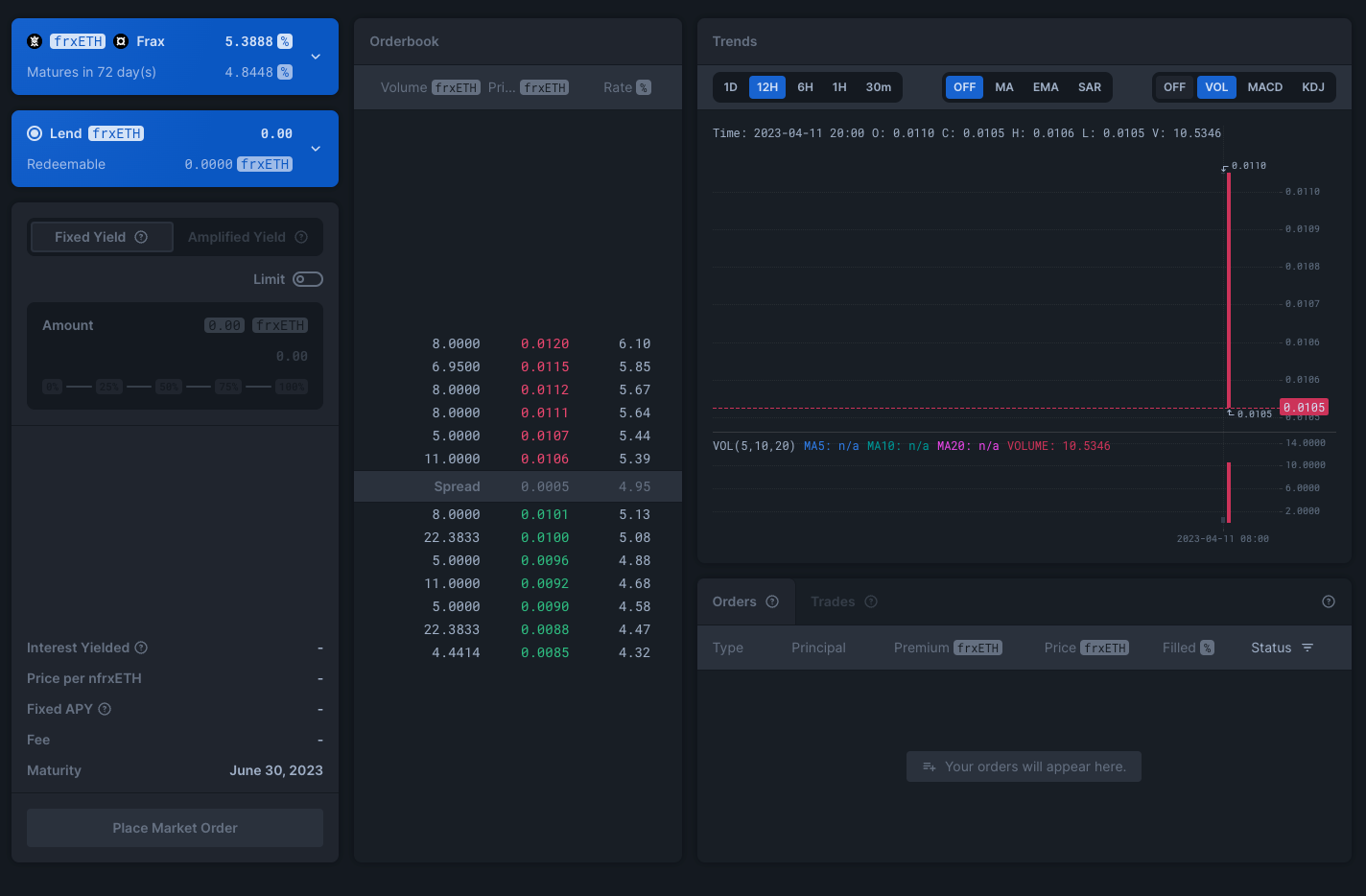Click the Fixed APY info icon

[x=106, y=709]
